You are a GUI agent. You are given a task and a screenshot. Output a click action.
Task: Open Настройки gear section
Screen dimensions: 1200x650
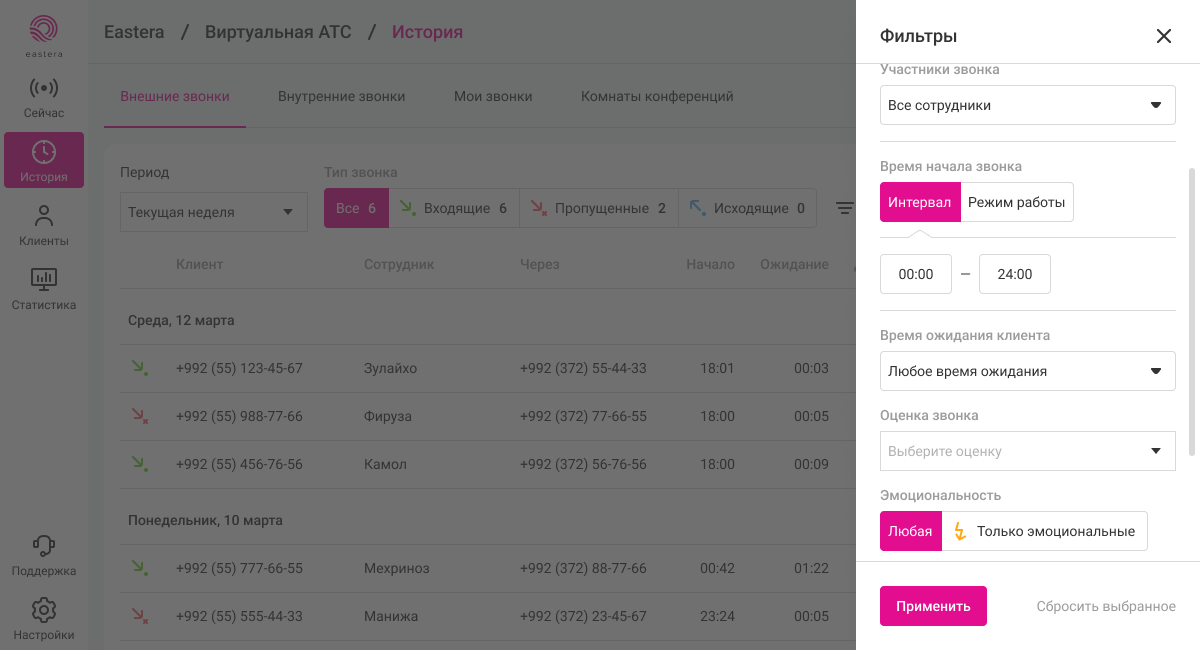(x=44, y=619)
